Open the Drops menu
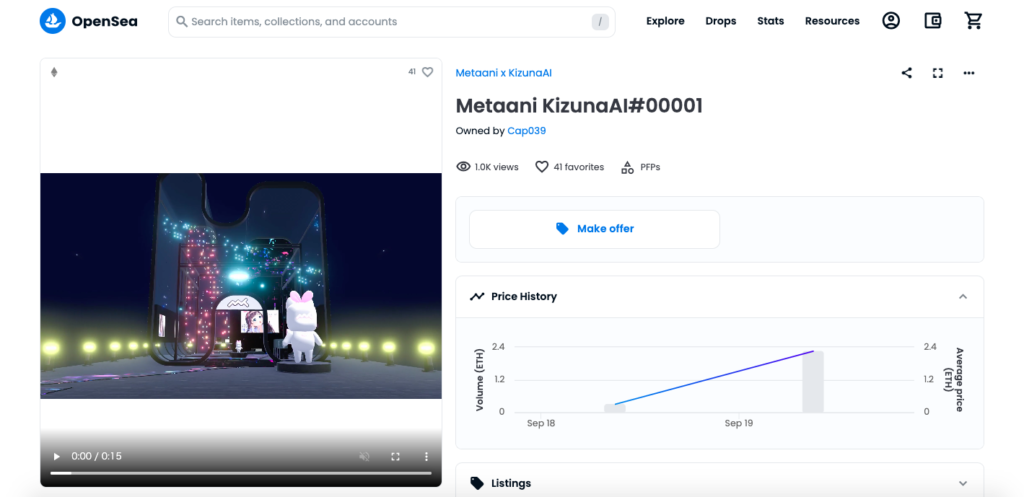 click(720, 21)
